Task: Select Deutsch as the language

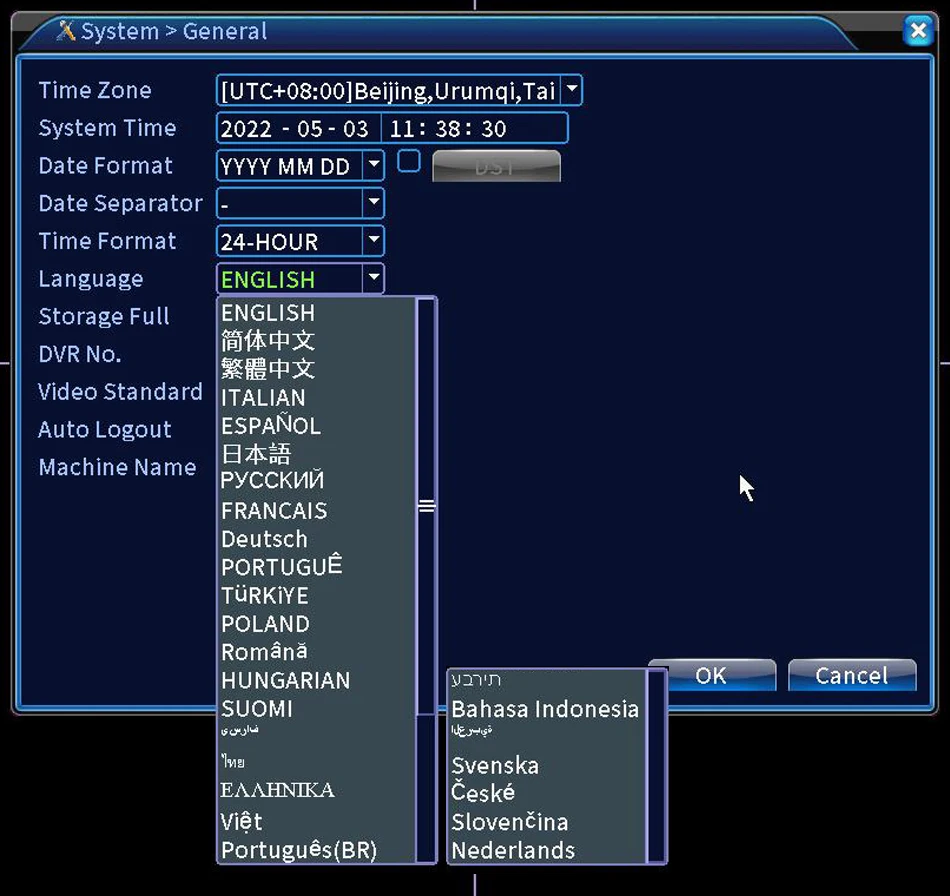Action: (x=264, y=539)
